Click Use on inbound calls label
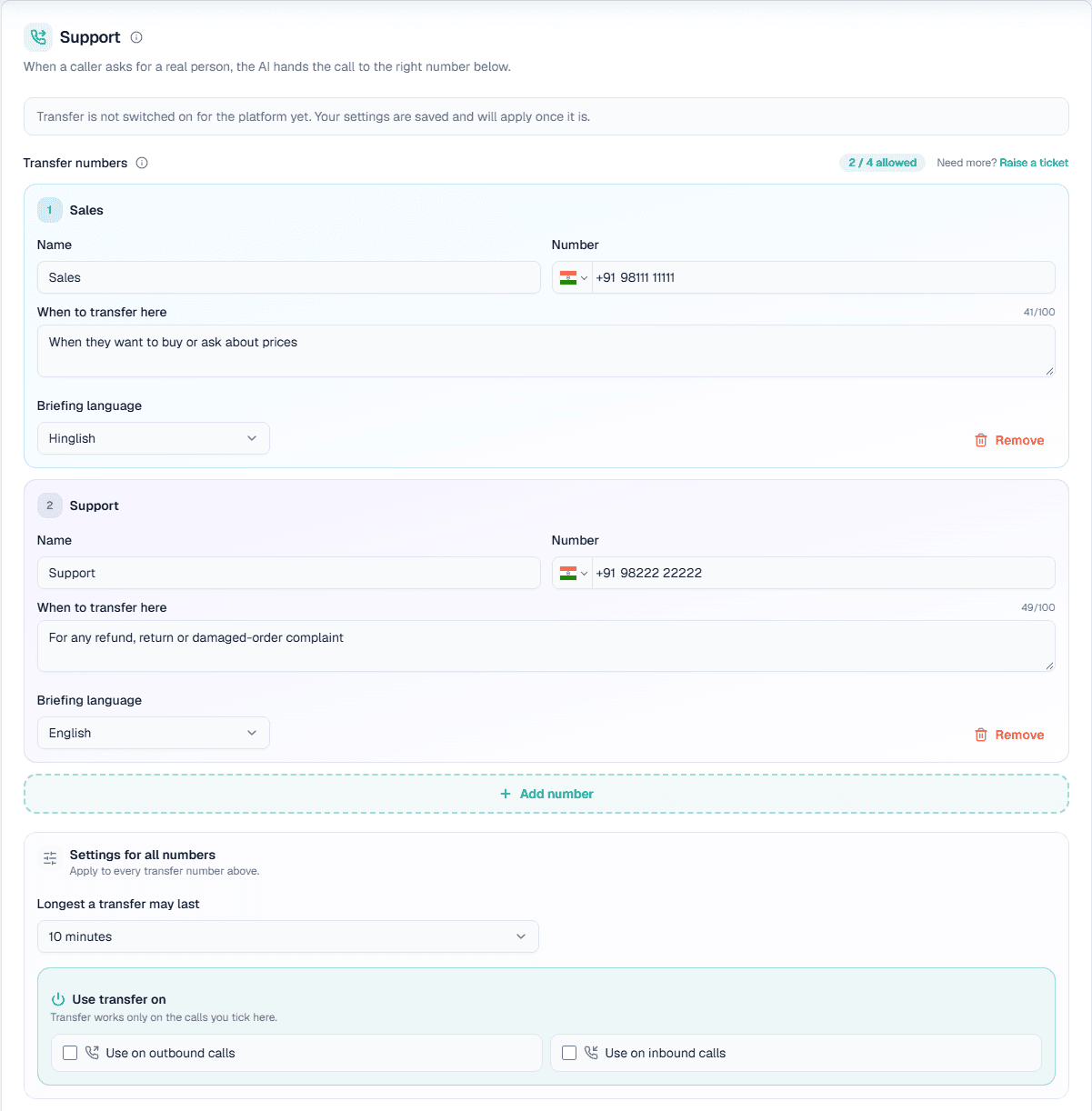Image resolution: width=1092 pixels, height=1111 pixels. point(666,1053)
